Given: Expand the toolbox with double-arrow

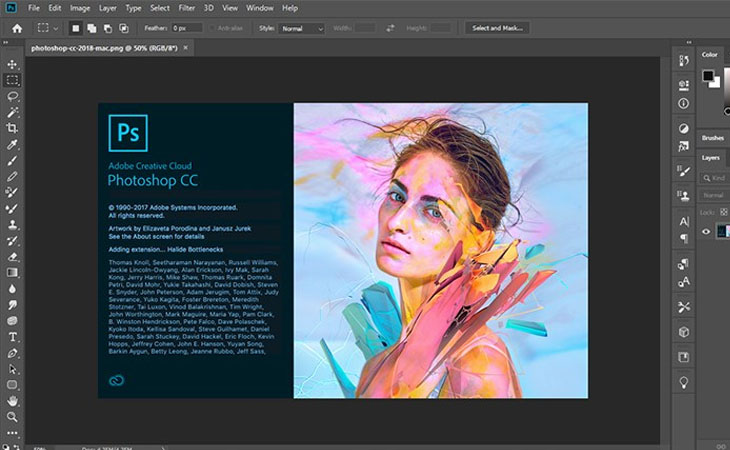Looking at the screenshot, I should pyautogui.click(x=6, y=43).
